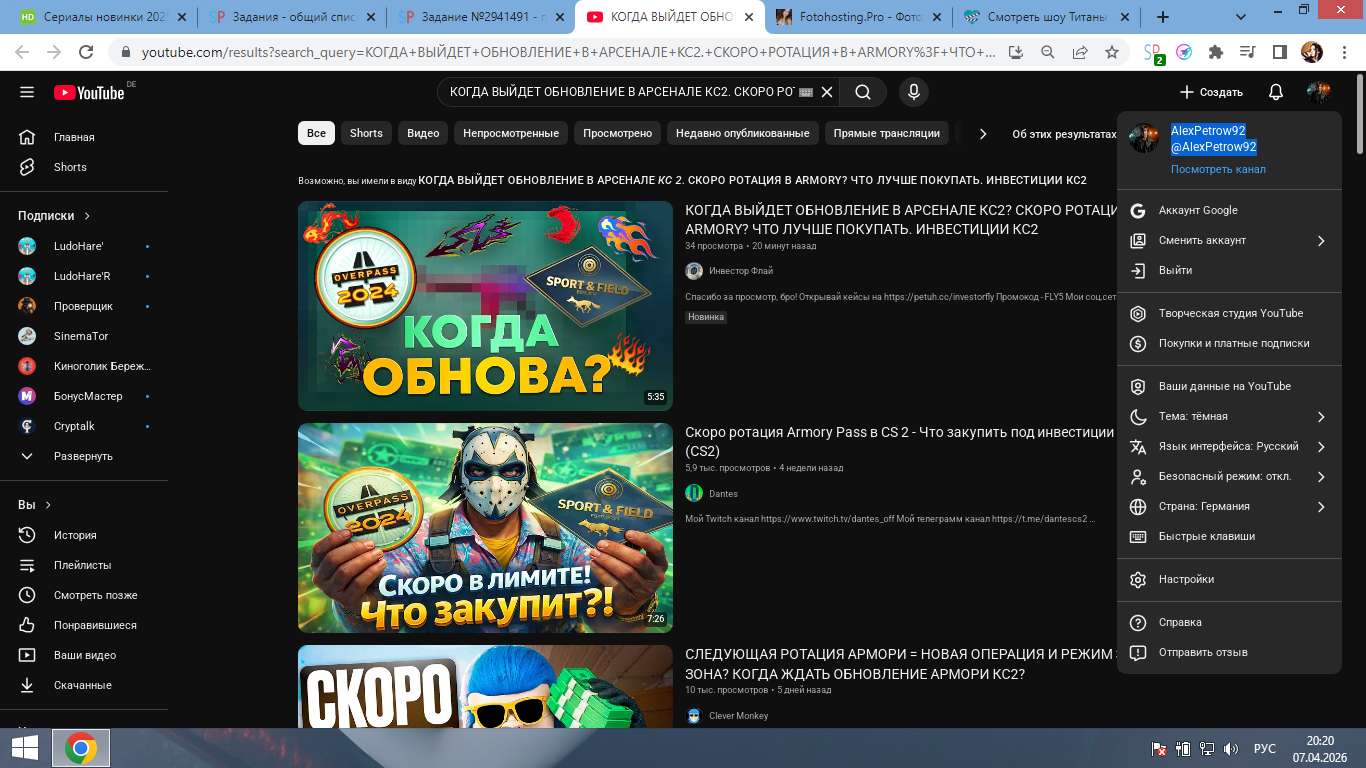
Task: Select the Недавно опубликованные filter chip
Action: [743, 133]
